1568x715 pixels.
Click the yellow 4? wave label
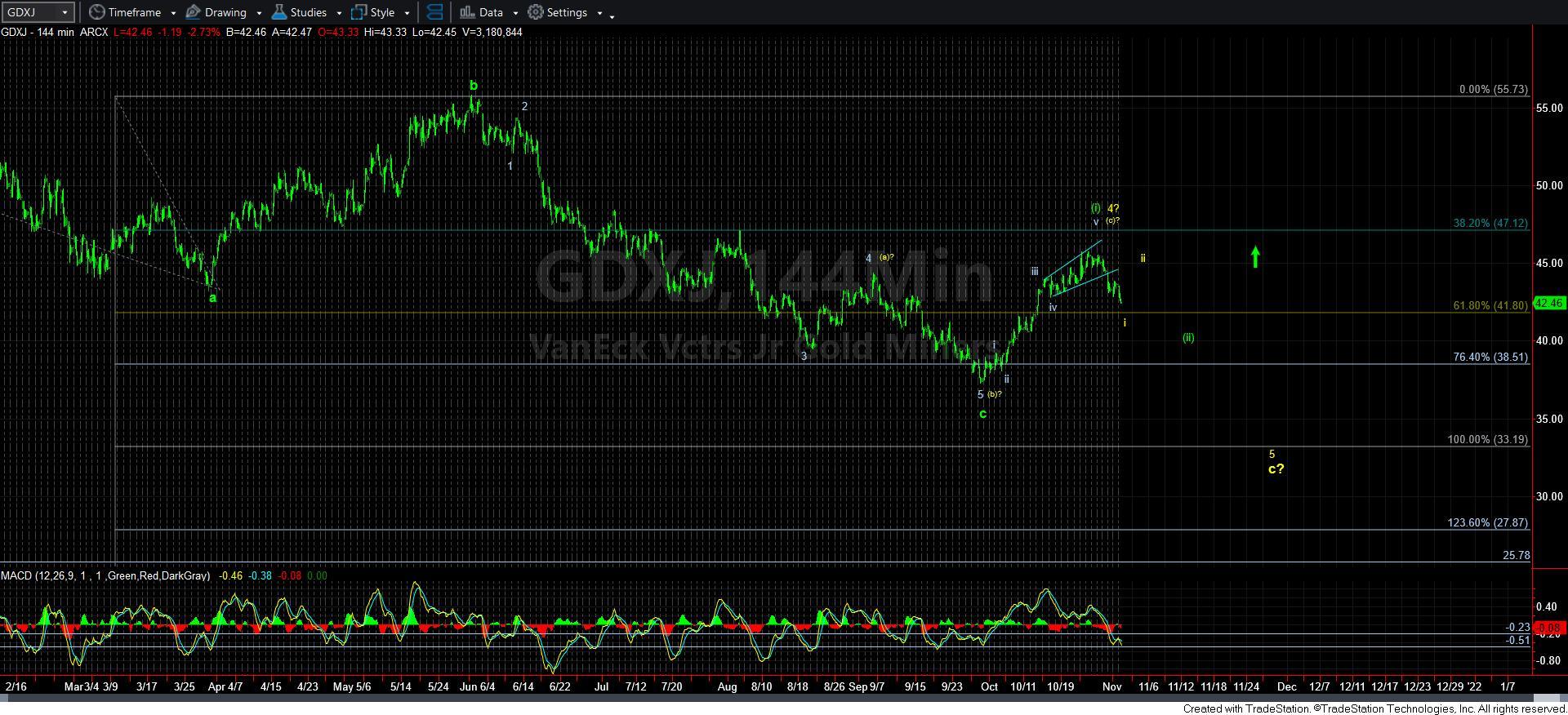coord(1112,208)
